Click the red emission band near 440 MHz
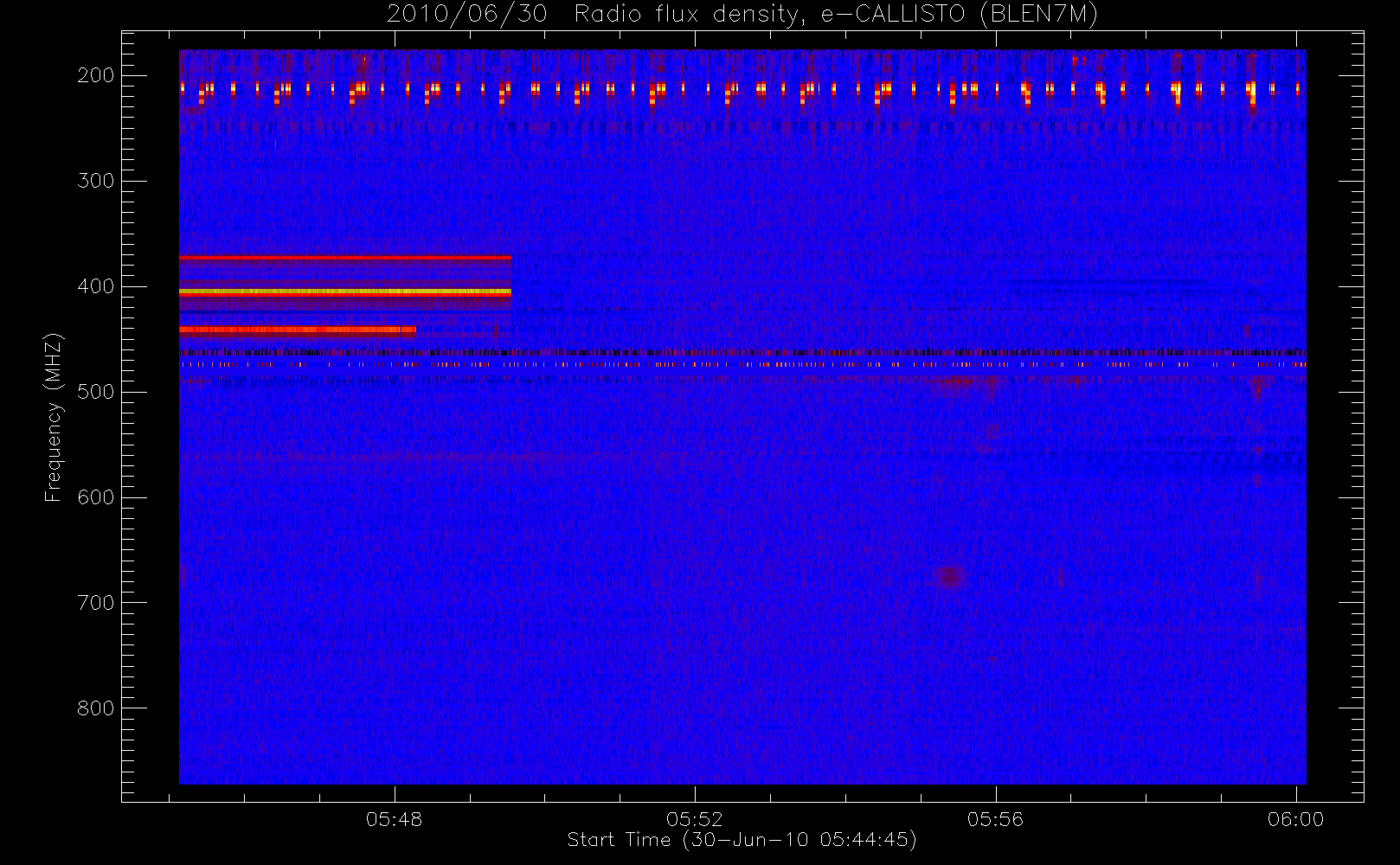The image size is (1400, 865). pos(298,330)
